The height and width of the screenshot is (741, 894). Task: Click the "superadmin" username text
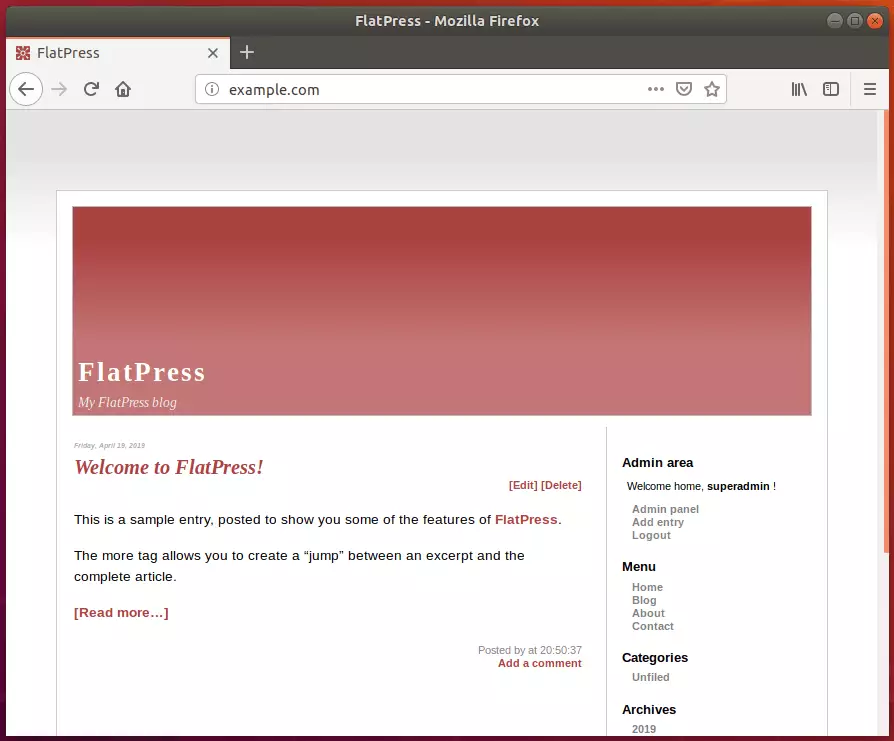coord(738,486)
